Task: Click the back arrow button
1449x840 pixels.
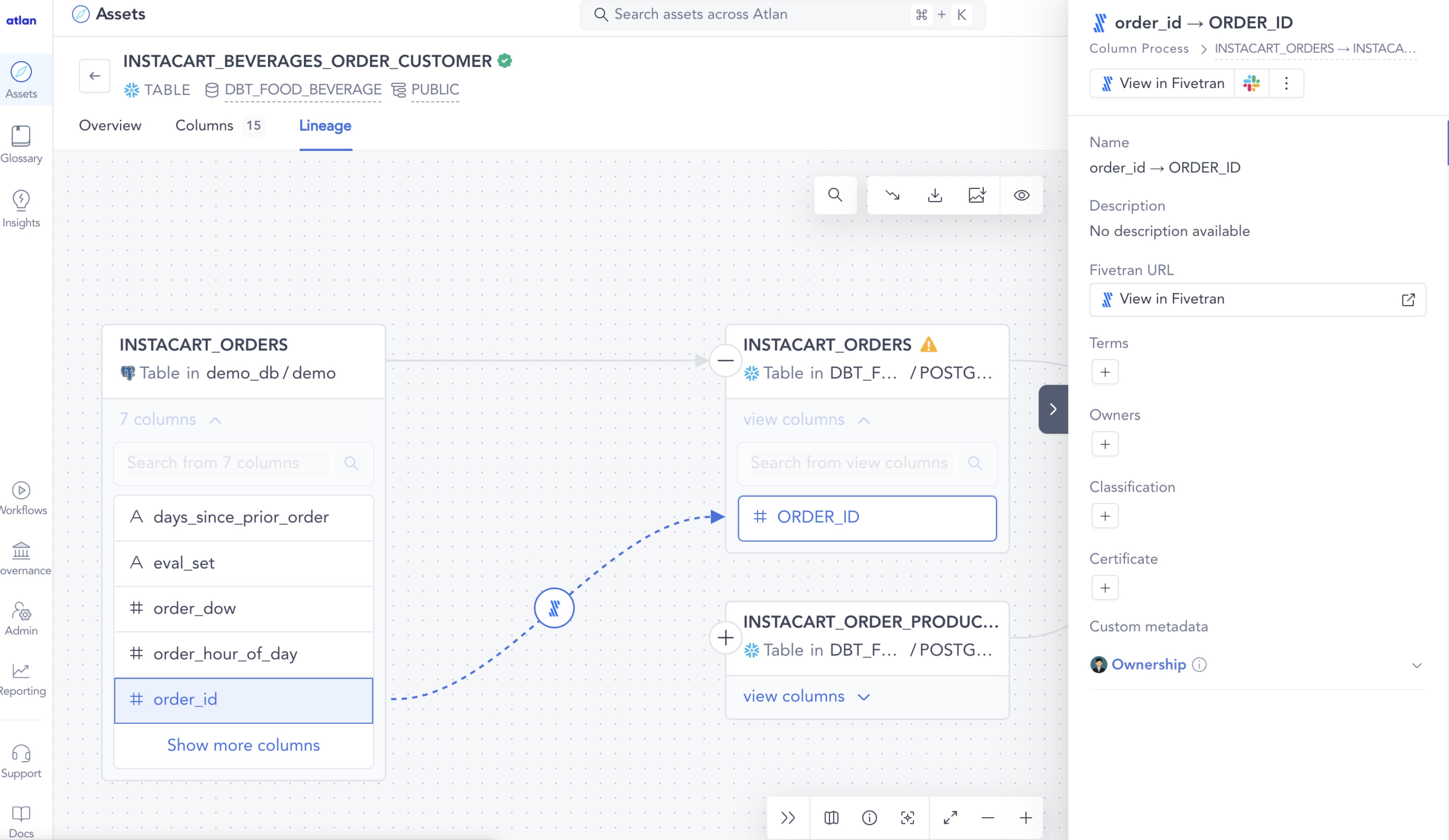Action: [95, 75]
